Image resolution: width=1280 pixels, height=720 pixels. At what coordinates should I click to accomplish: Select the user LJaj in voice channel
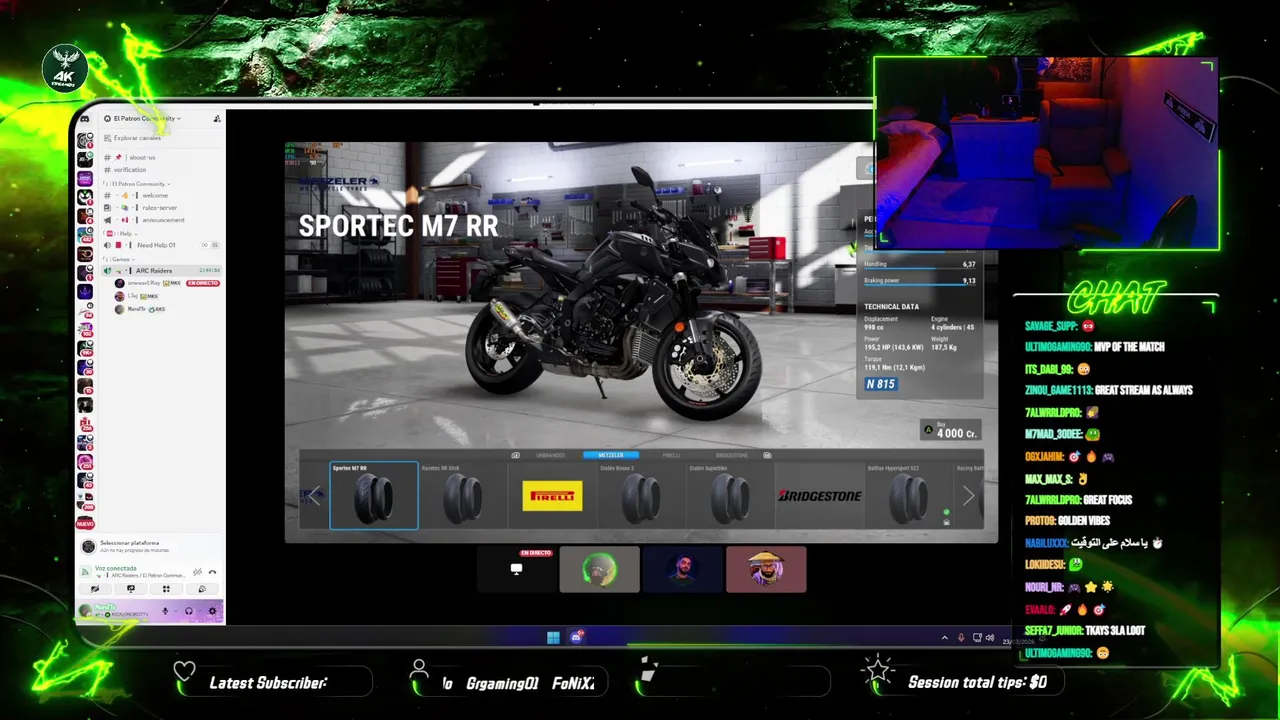138,296
